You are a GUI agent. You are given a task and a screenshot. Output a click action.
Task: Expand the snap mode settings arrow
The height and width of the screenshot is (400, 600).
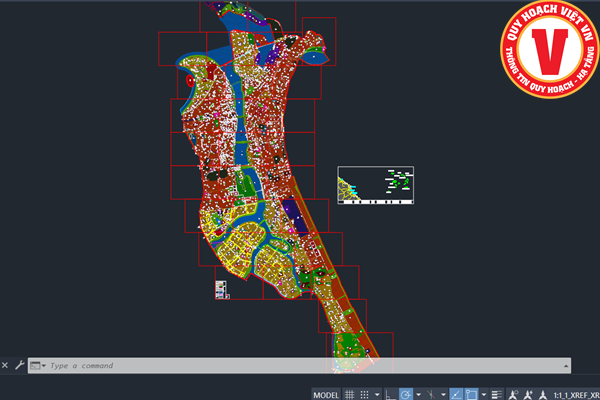click(377, 394)
